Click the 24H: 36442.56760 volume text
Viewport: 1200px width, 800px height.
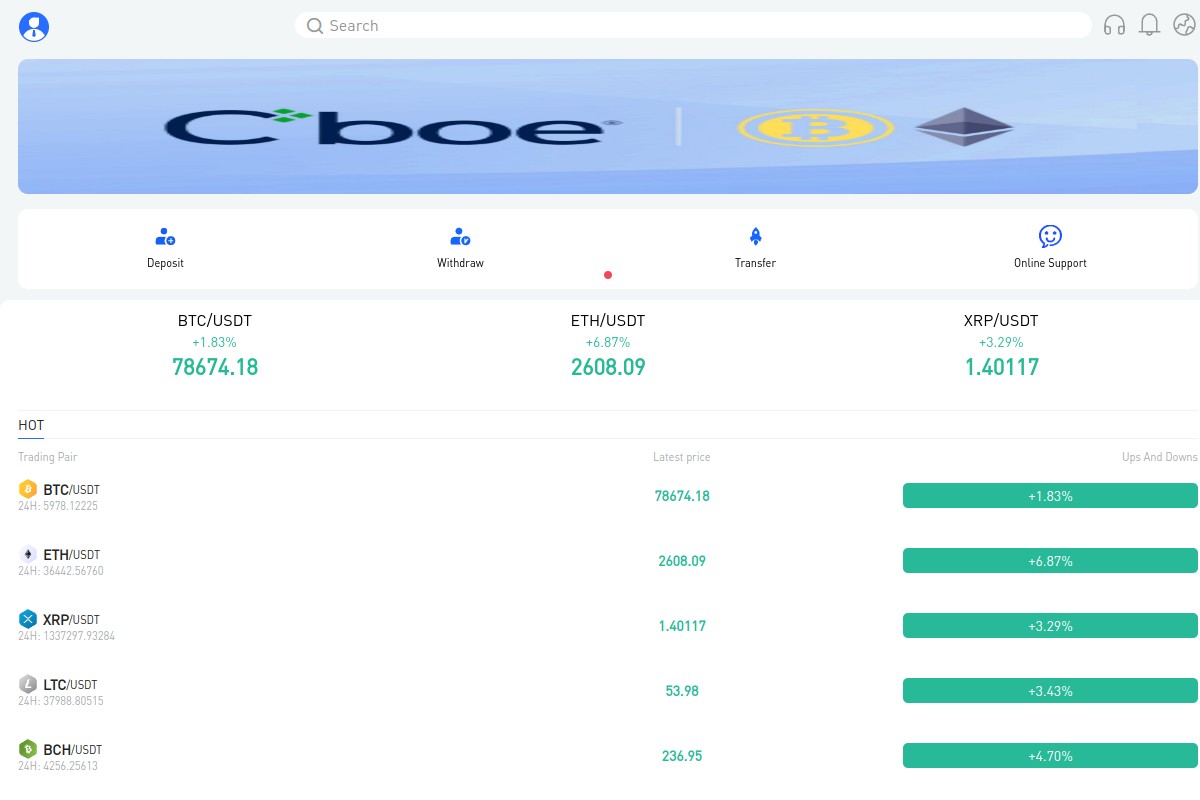(61, 571)
